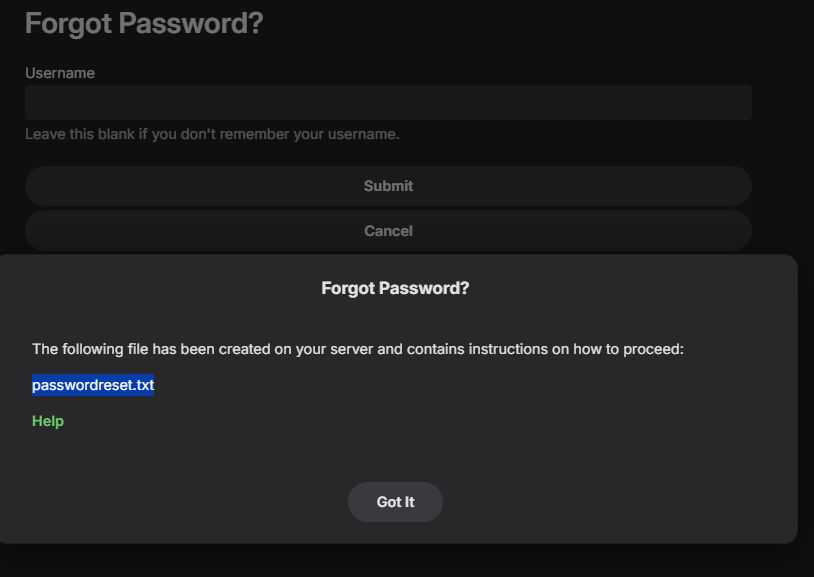Click the selected text passwordreset.txt
The width and height of the screenshot is (814, 577).
click(x=93, y=385)
